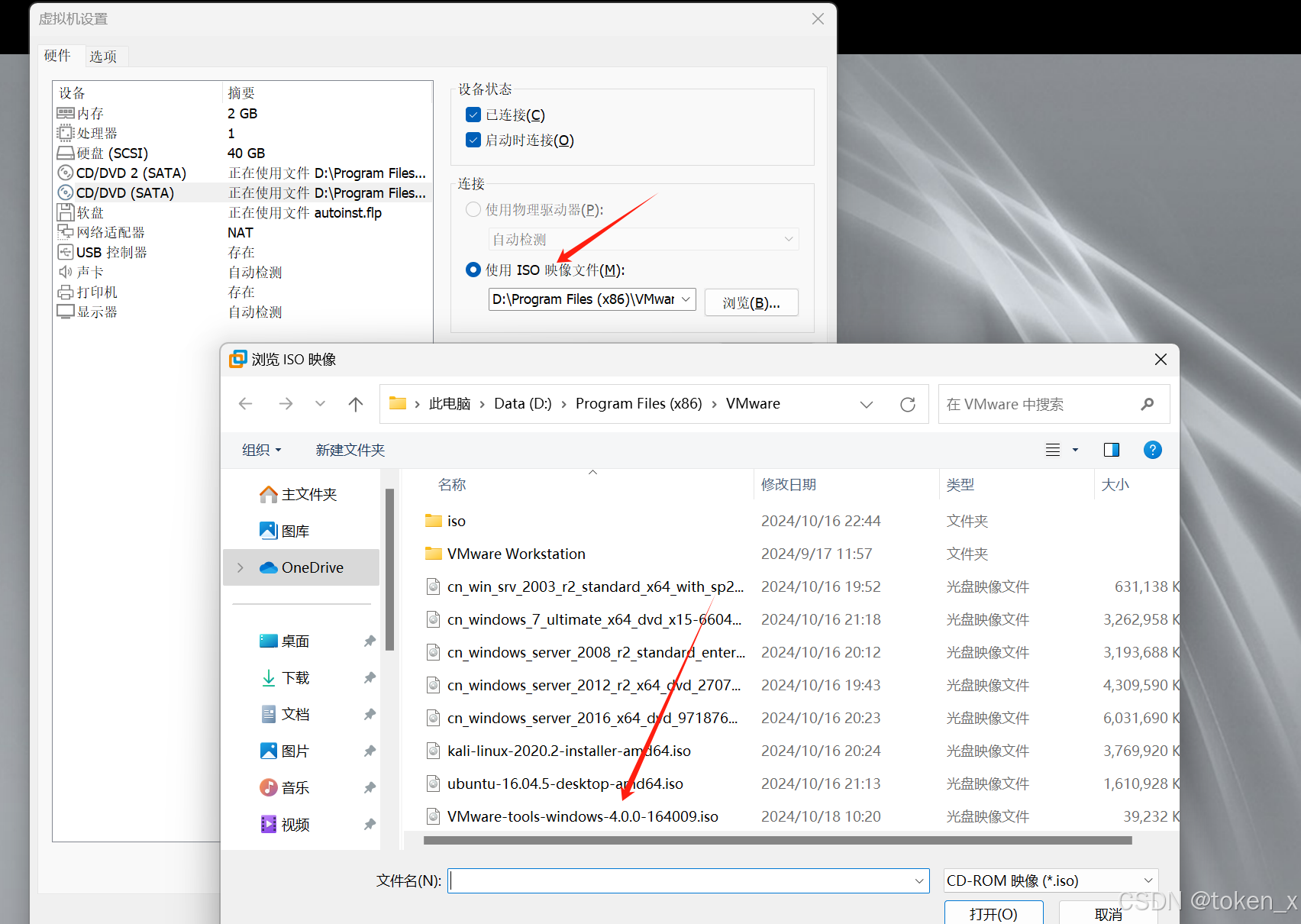Open the 组织 menu
1301x924 pixels.
pyautogui.click(x=262, y=450)
